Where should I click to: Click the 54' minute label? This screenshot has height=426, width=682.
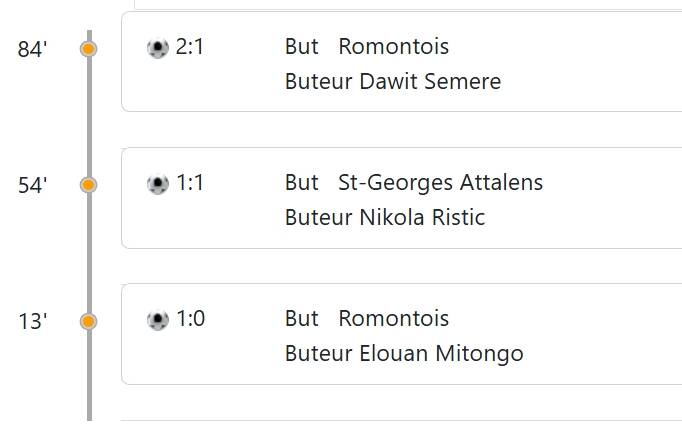(32, 185)
